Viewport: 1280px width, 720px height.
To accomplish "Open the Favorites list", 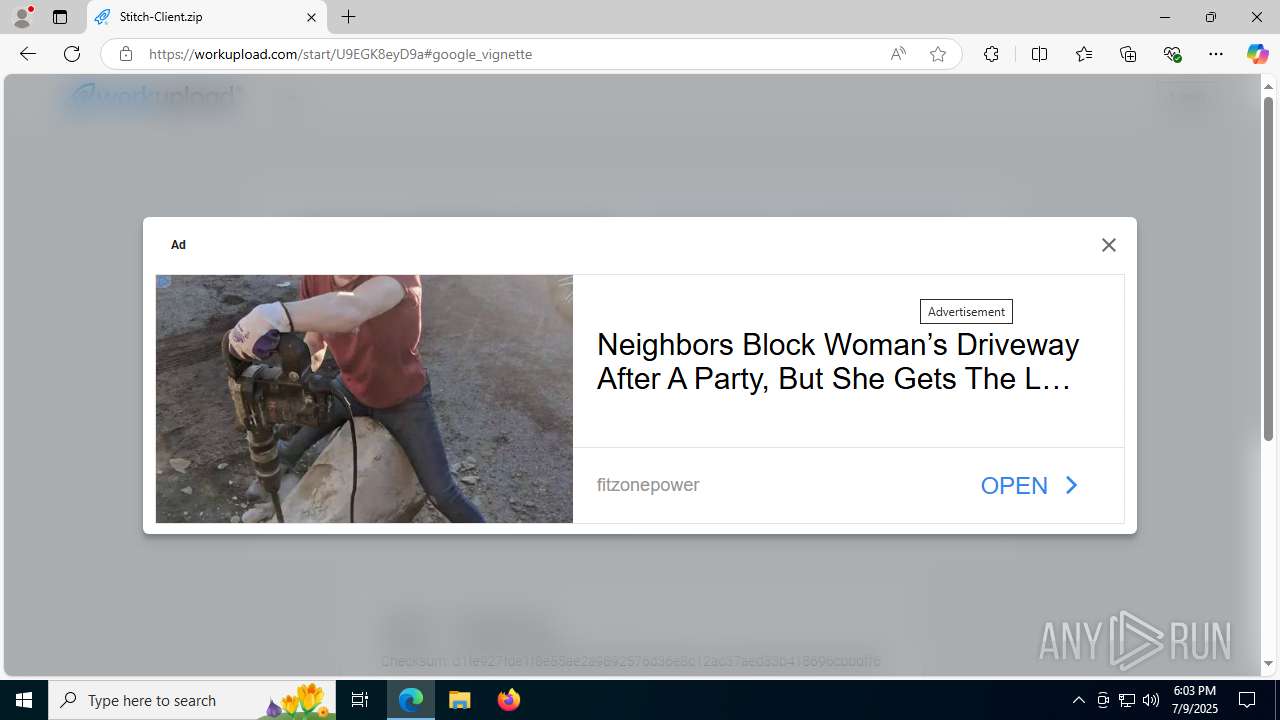I will 1084,54.
